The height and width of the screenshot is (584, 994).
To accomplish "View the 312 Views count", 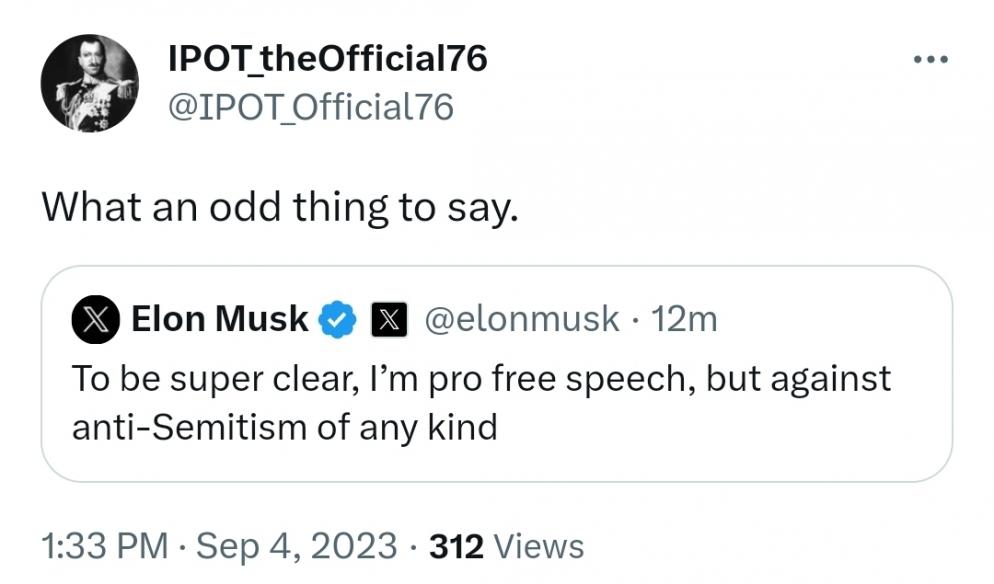I will click(x=507, y=546).
